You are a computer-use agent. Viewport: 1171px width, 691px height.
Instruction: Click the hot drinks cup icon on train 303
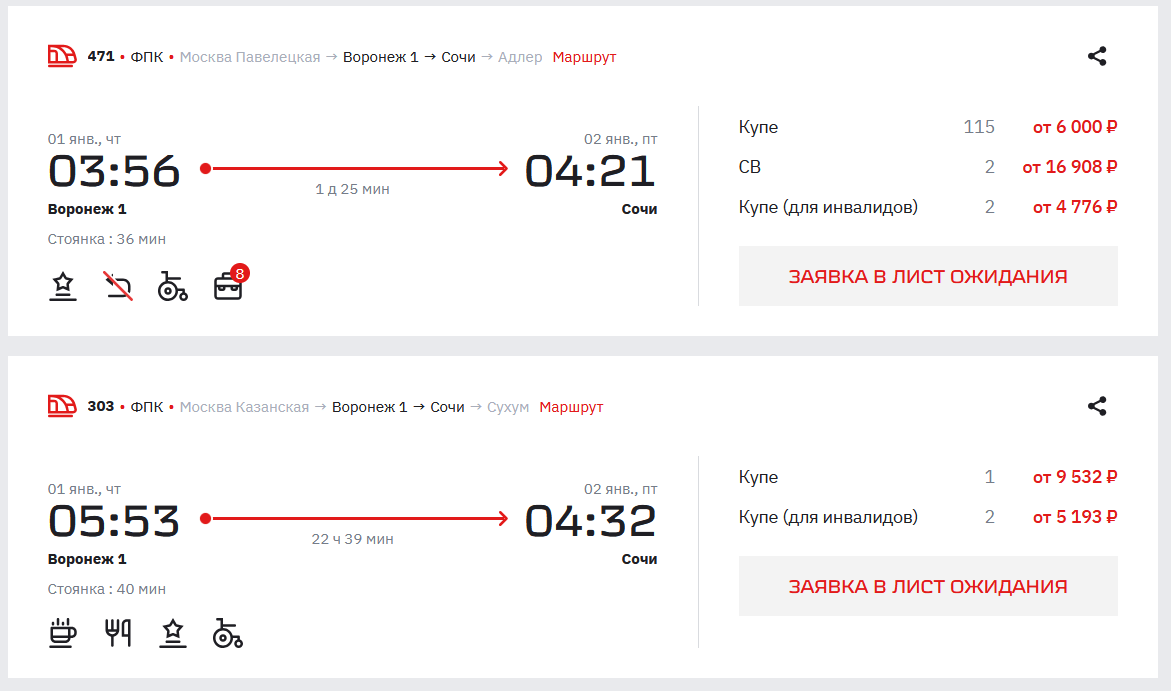tap(63, 633)
